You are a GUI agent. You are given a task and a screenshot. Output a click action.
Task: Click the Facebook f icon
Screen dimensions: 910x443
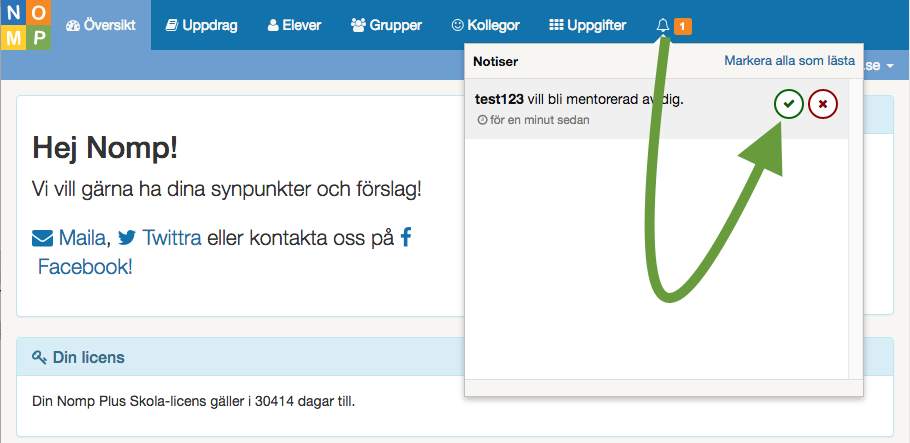click(x=406, y=237)
